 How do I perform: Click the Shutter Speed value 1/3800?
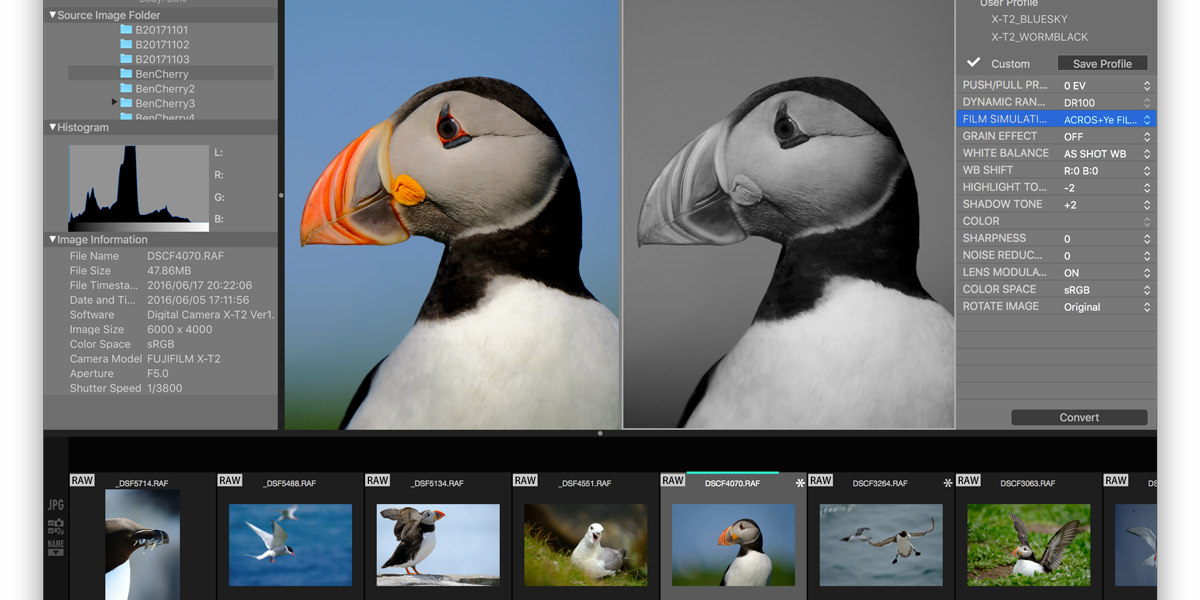[x=165, y=388]
